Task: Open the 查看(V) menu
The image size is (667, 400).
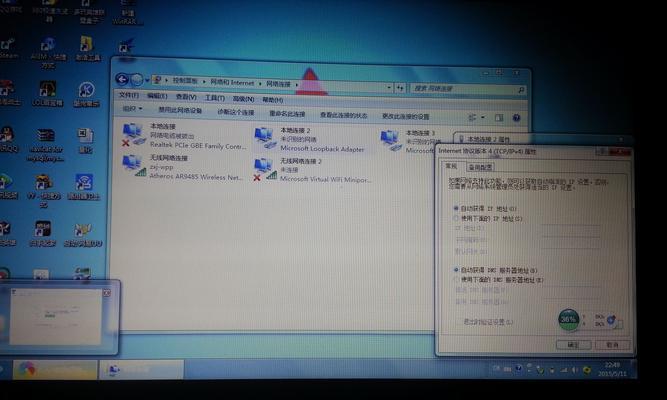Action: 186,97
